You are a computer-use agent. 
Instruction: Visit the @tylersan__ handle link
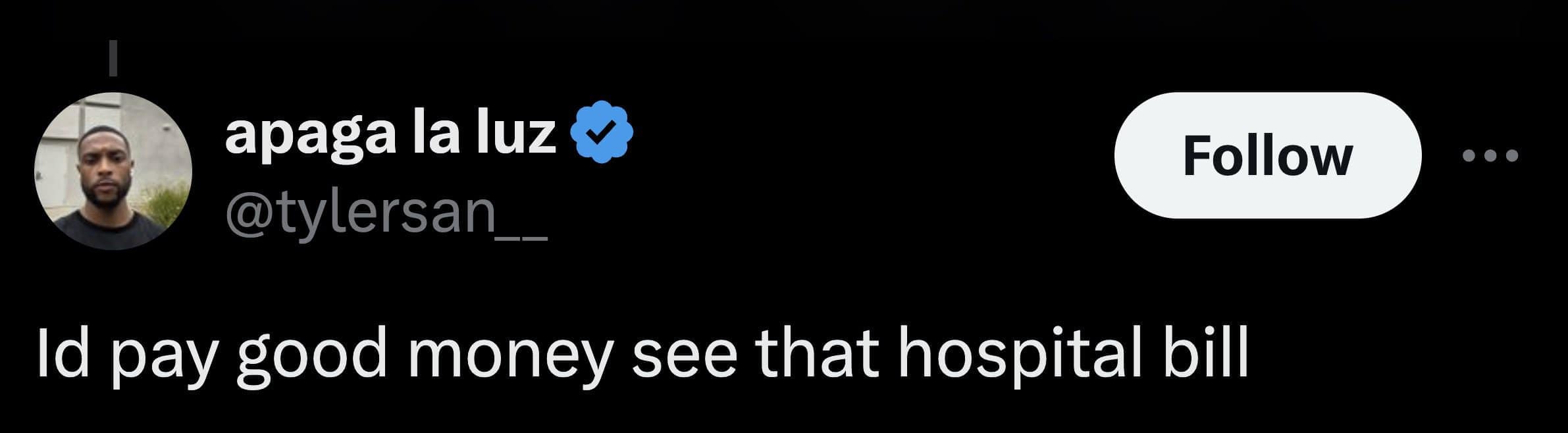(x=386, y=213)
